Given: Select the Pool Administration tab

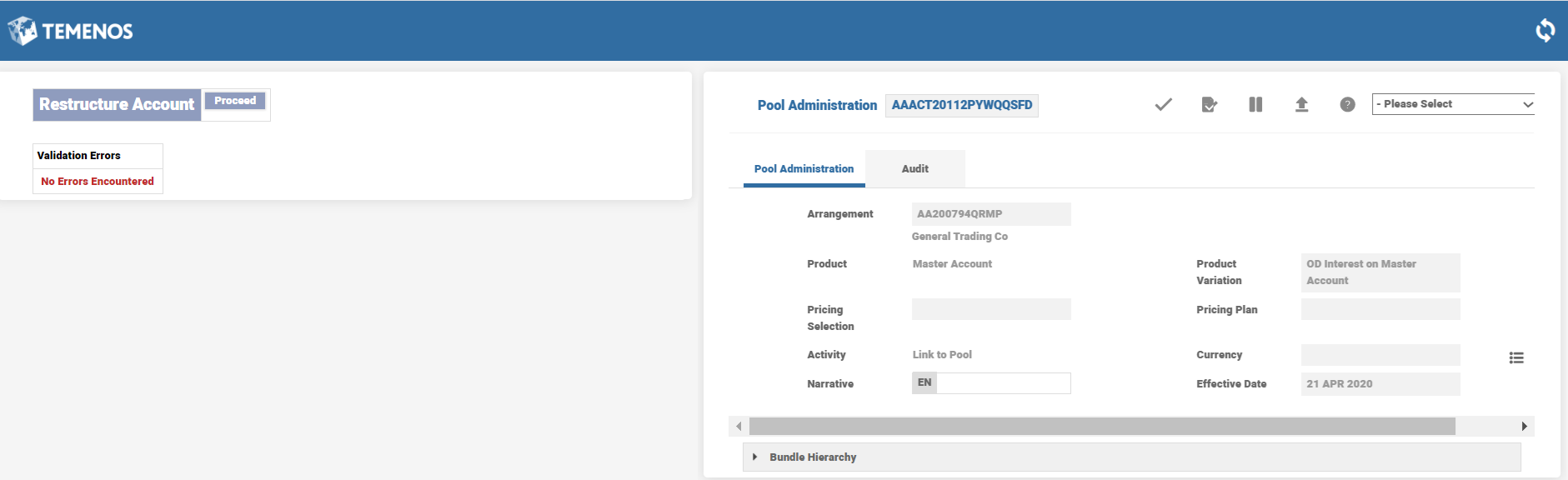Looking at the screenshot, I should click(804, 168).
